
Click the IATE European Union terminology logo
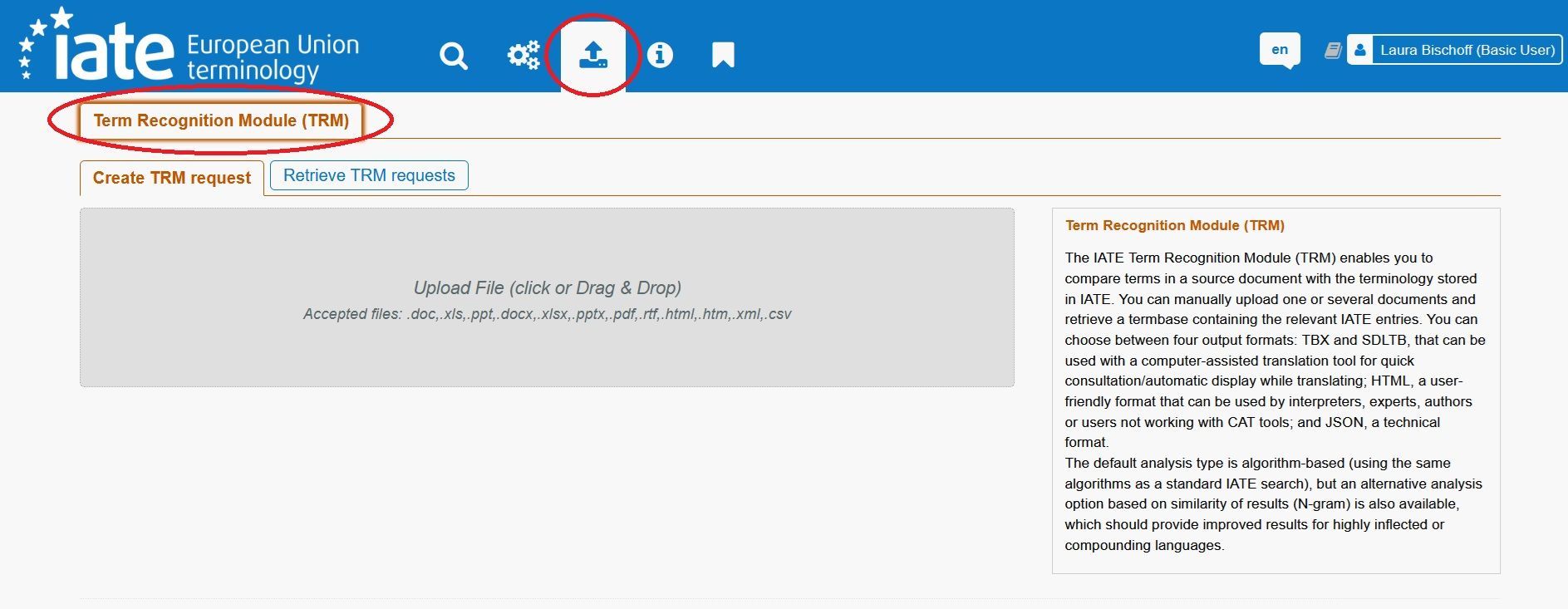click(x=189, y=46)
